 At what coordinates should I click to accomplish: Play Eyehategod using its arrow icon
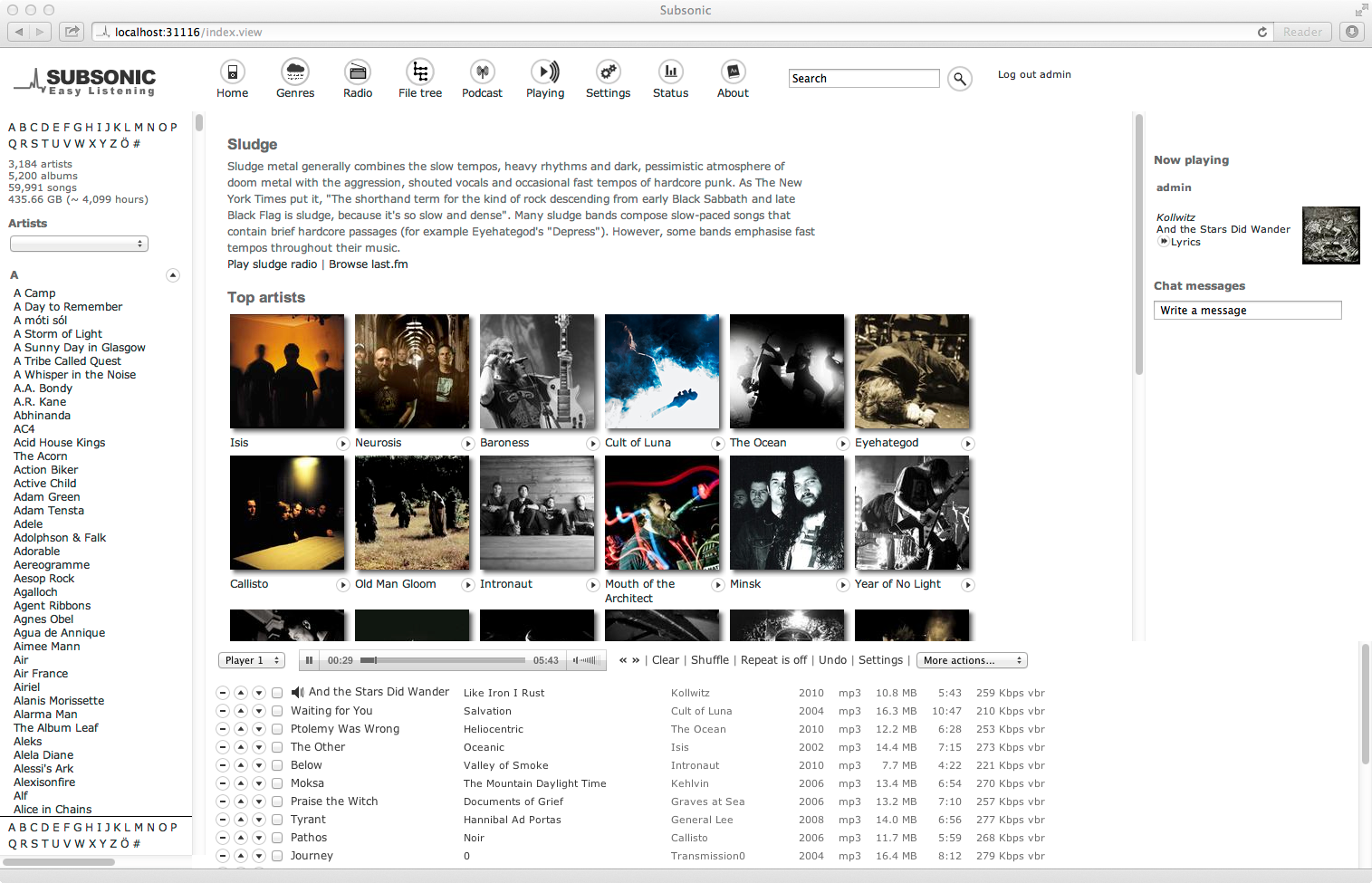[968, 444]
